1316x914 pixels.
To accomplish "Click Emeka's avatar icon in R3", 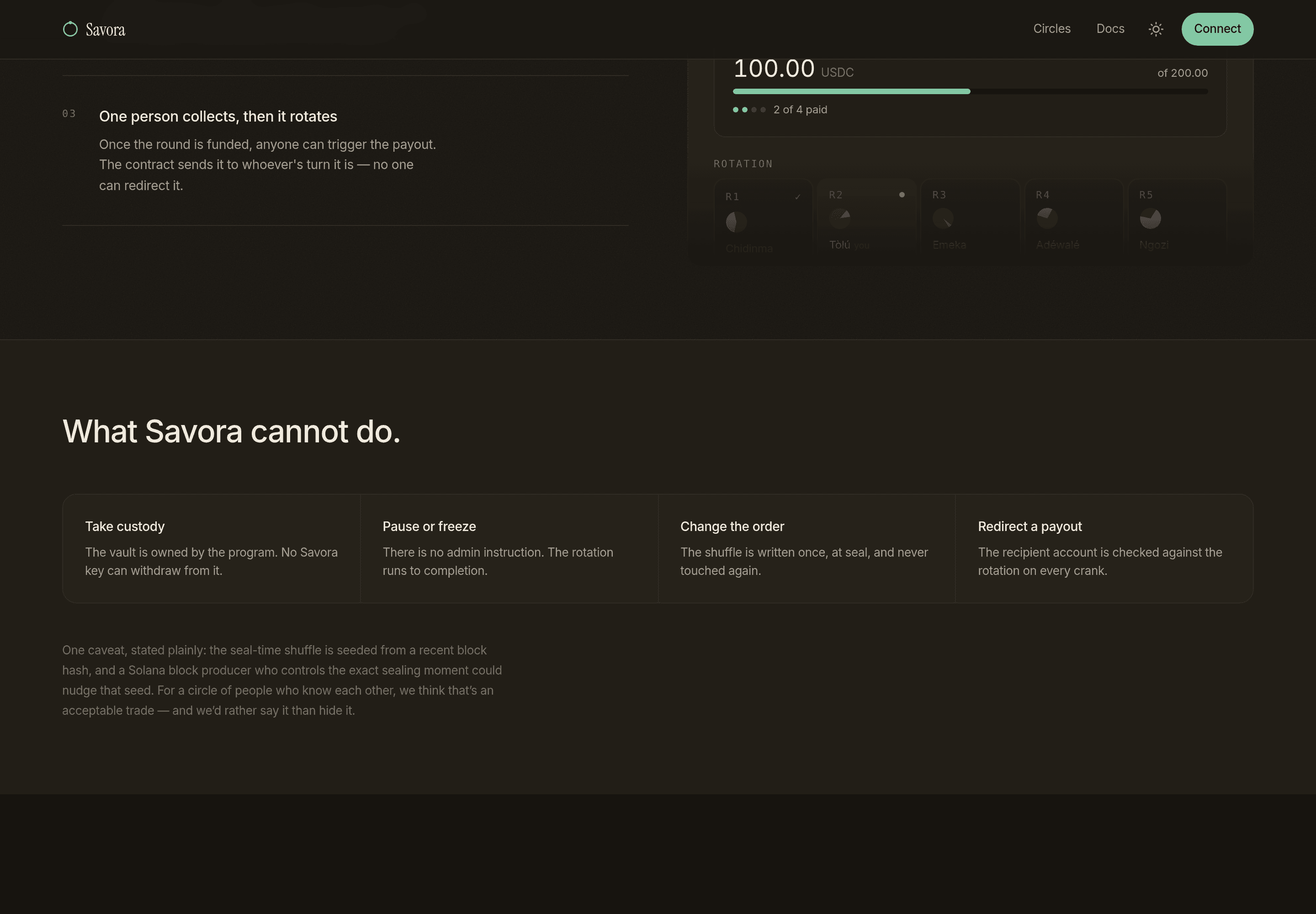I will [943, 218].
